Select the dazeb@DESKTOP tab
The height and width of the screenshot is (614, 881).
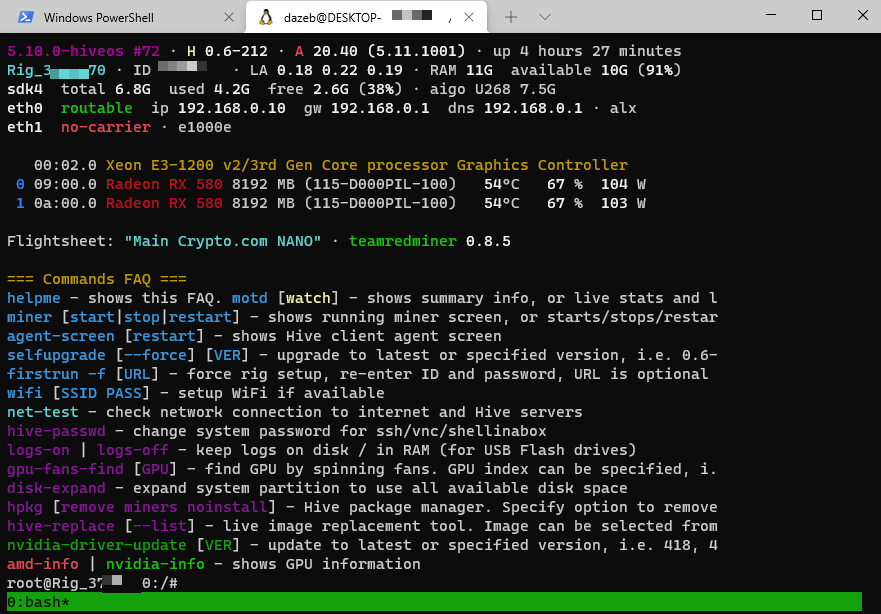click(x=366, y=17)
